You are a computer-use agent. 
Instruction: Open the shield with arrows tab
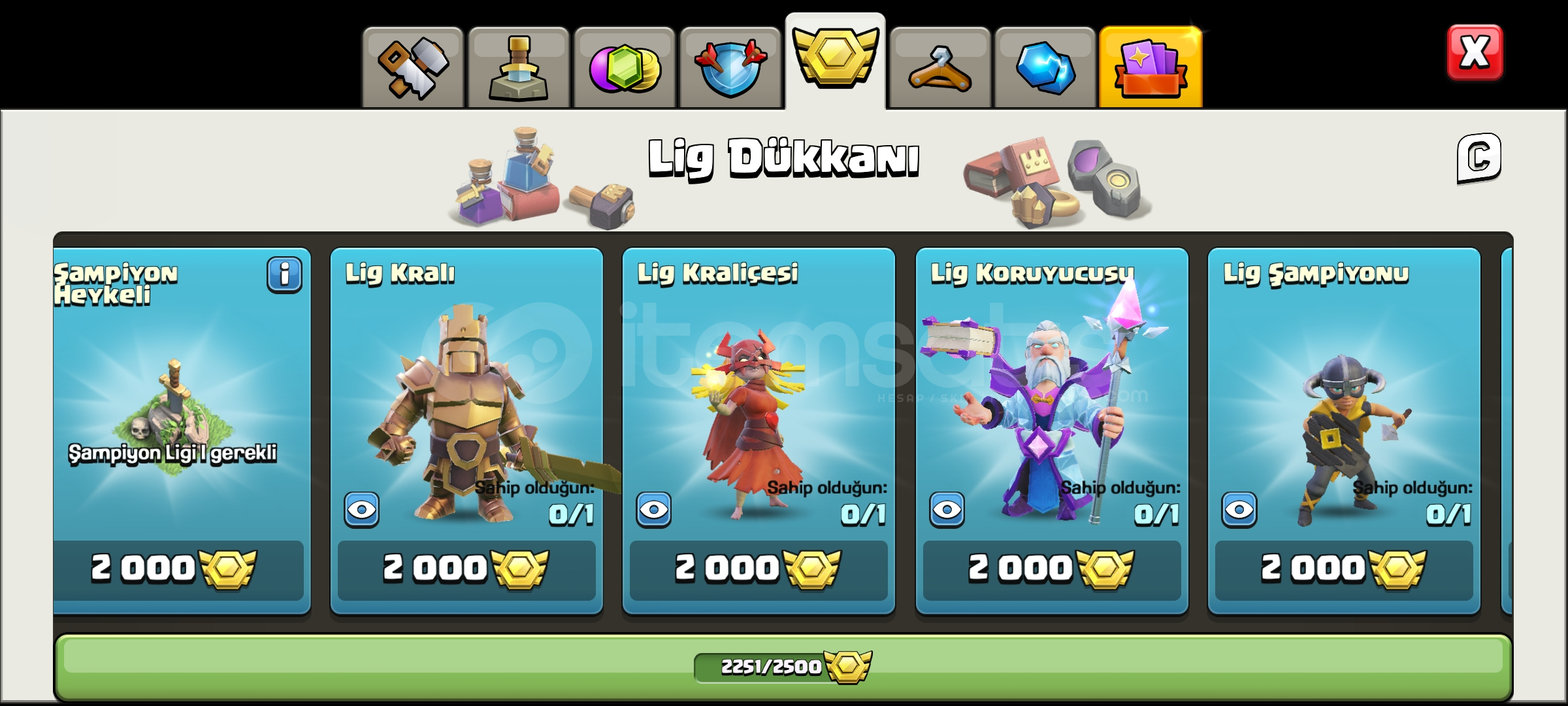click(730, 67)
